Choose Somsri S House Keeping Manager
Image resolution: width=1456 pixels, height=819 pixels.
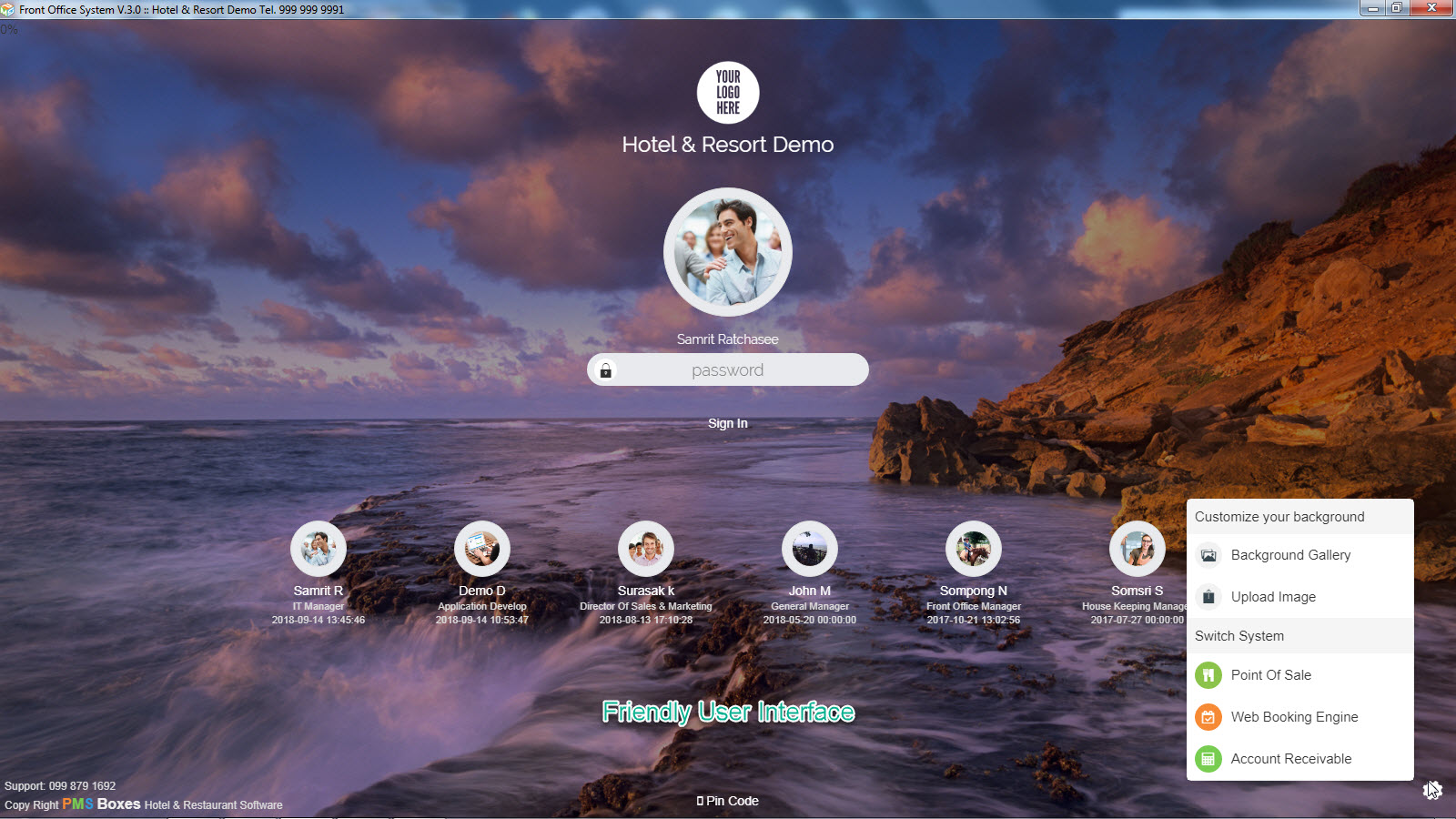pos(1137,549)
